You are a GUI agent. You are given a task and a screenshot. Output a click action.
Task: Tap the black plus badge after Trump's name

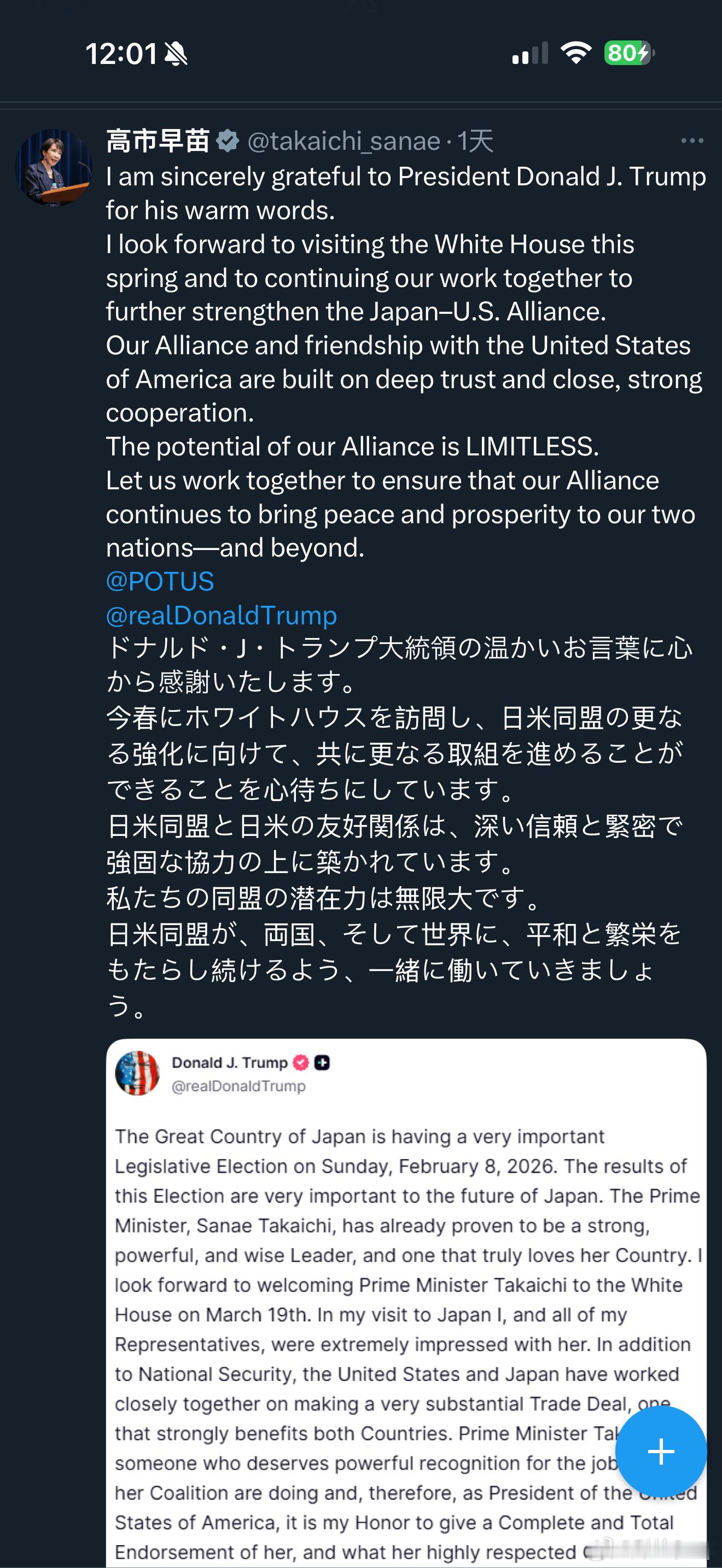[x=322, y=1063]
